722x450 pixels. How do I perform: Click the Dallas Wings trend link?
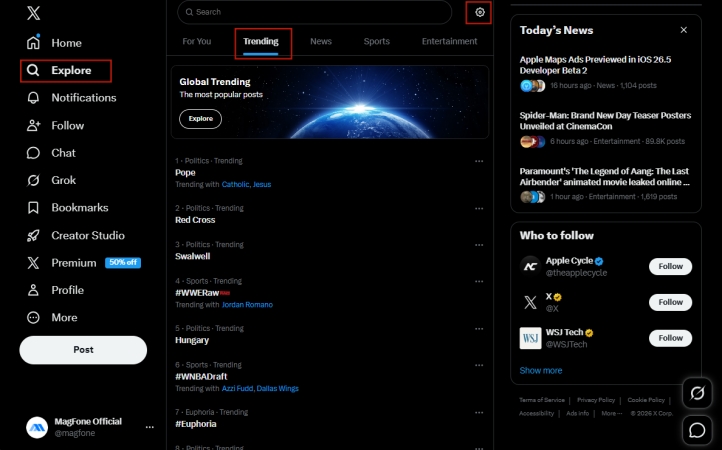pyautogui.click(x=278, y=388)
